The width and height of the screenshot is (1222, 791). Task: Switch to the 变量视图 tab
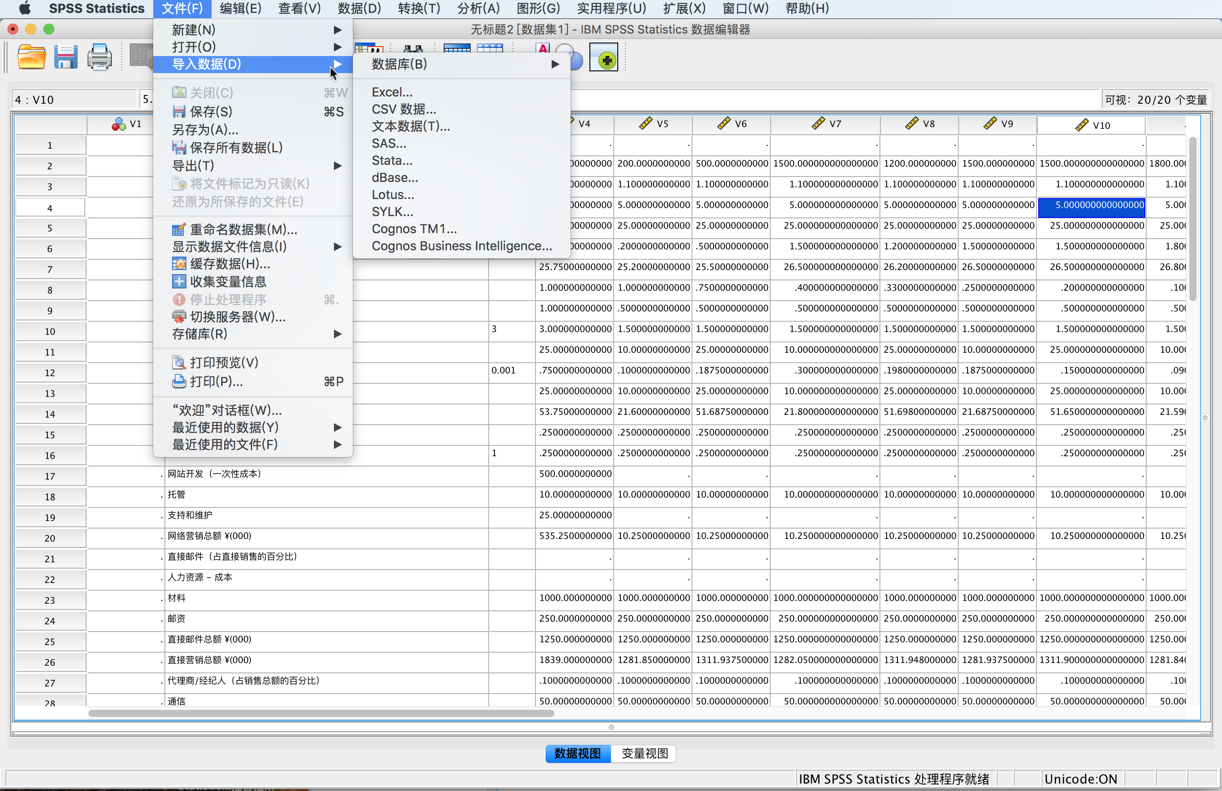click(x=645, y=754)
